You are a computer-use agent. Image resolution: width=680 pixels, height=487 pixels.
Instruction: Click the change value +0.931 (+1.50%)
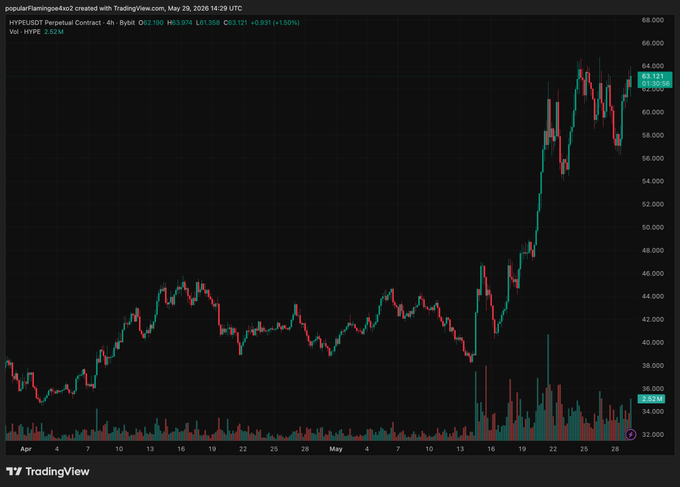[275, 23]
